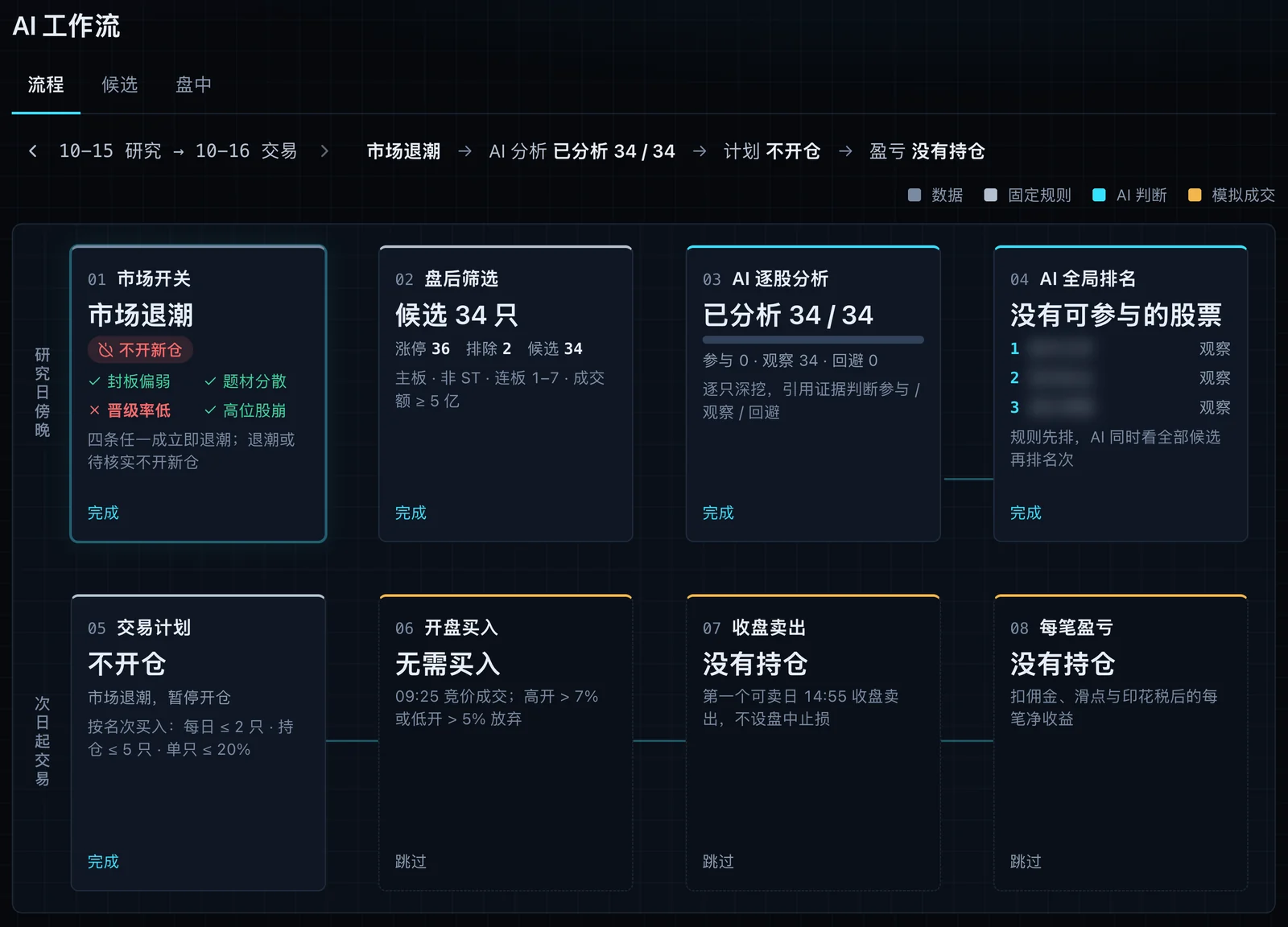Select rank 3 stock row in ranking
Image resolution: width=1288 pixels, height=927 pixels.
[x=1121, y=407]
